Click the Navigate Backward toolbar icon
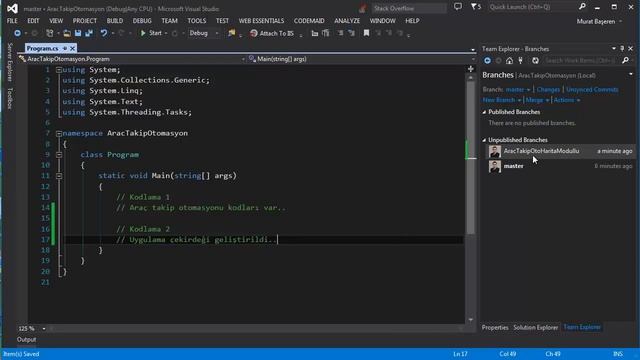640x360 pixels. [x=17, y=33]
